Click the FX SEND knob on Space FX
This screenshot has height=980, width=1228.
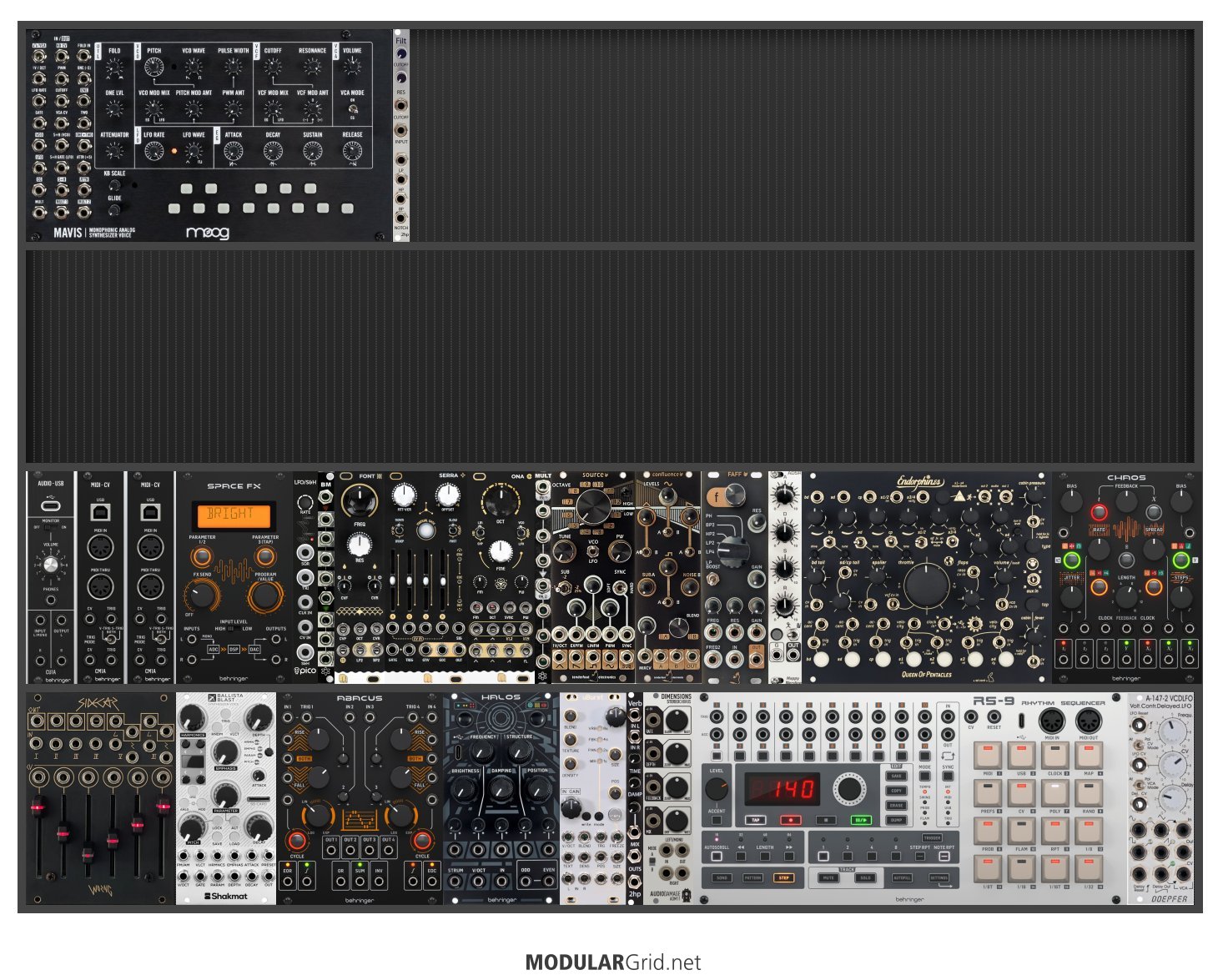[x=201, y=596]
